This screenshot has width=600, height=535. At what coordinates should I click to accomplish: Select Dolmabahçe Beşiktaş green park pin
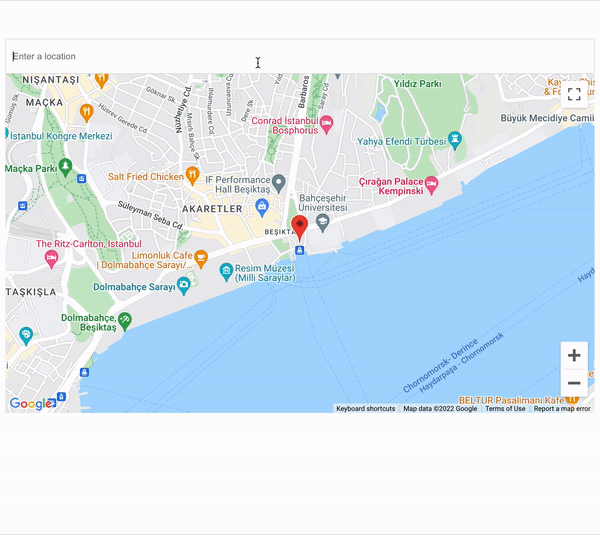coord(125,321)
